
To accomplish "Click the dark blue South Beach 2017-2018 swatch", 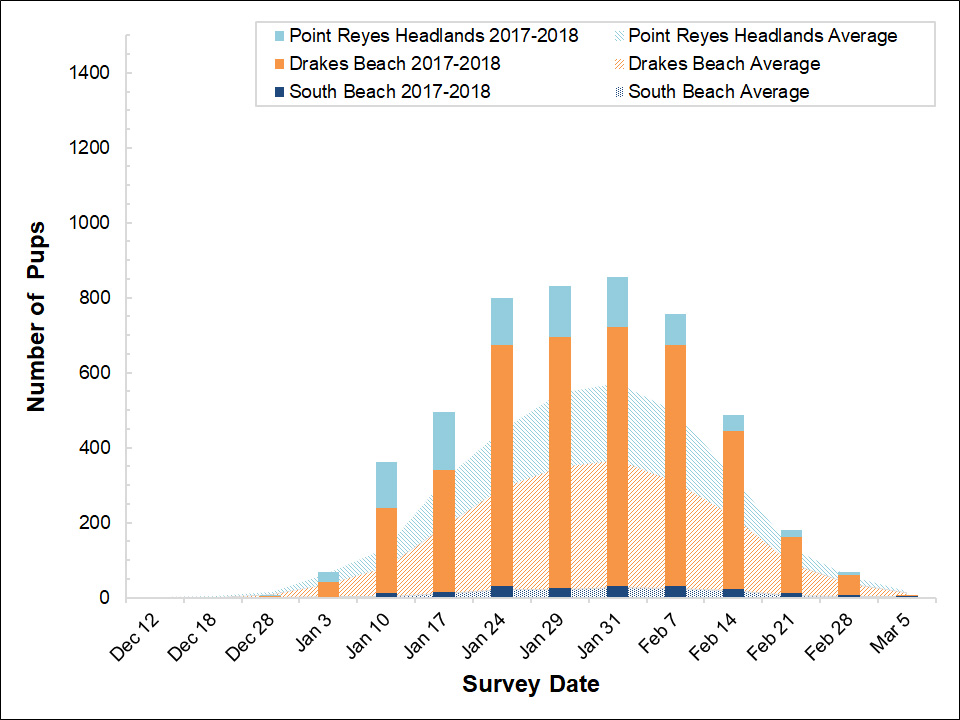I will (x=279, y=91).
